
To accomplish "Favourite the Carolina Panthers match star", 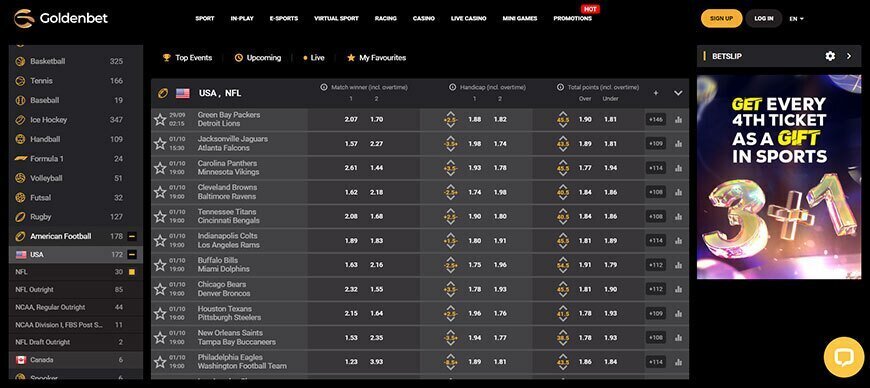I will 160,168.
